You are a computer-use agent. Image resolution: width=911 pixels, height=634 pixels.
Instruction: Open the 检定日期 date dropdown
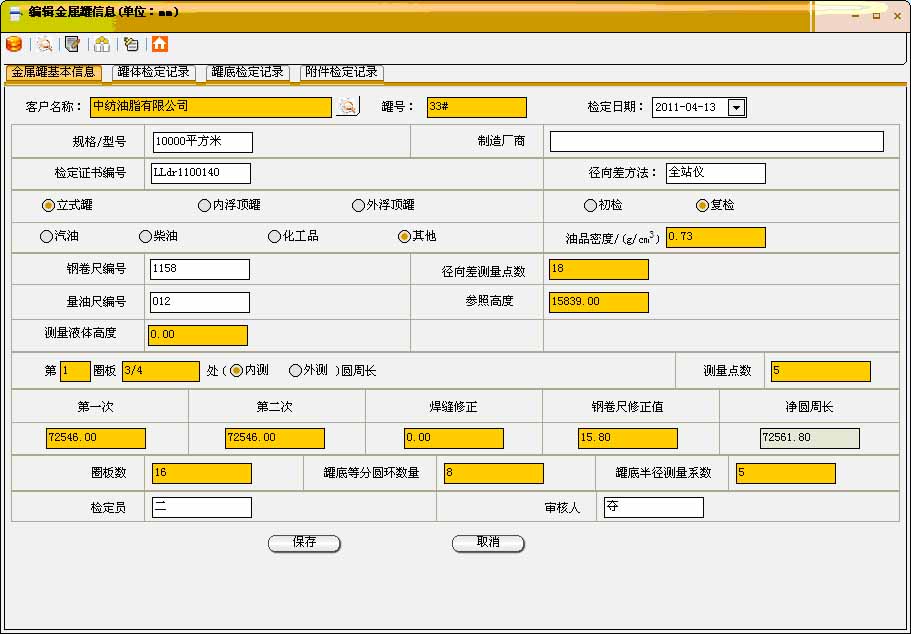click(735, 107)
